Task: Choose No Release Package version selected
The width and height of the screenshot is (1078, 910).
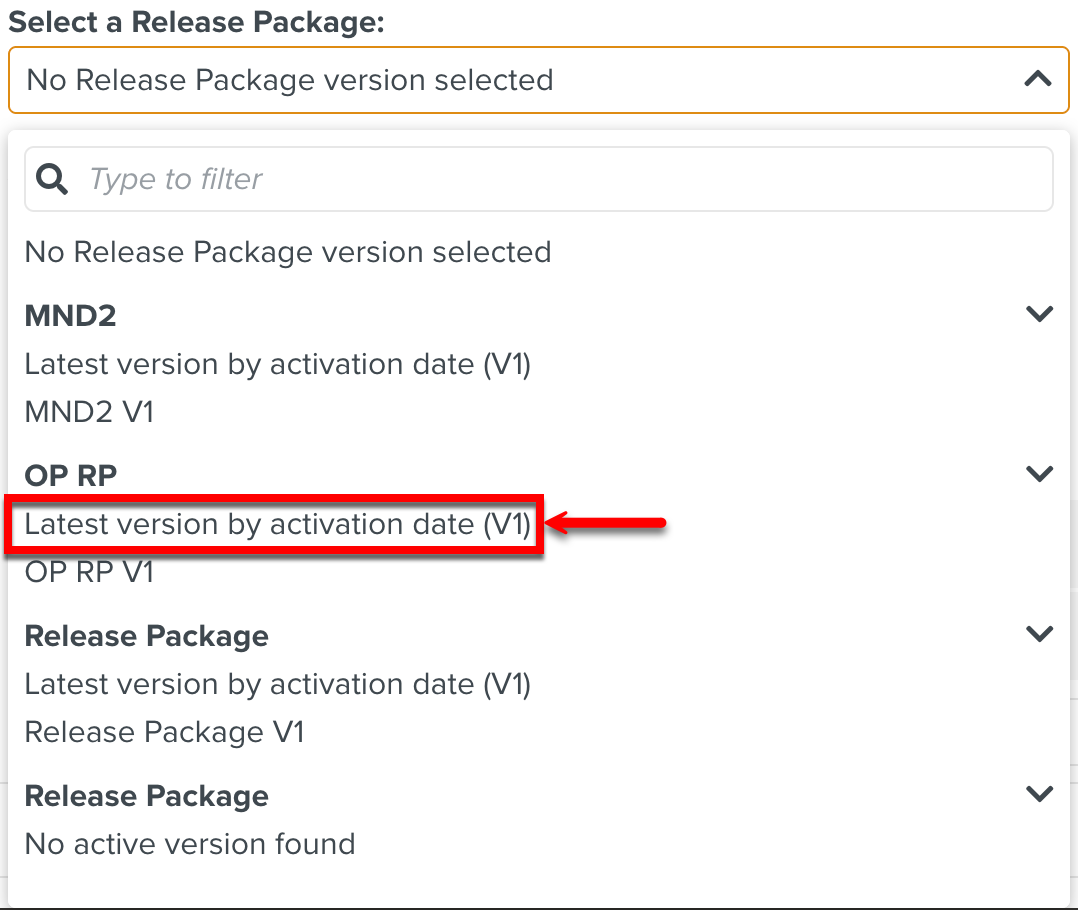Action: coord(288,251)
